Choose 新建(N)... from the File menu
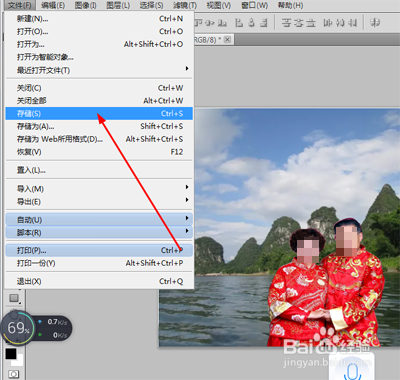 pyautogui.click(x=99, y=19)
